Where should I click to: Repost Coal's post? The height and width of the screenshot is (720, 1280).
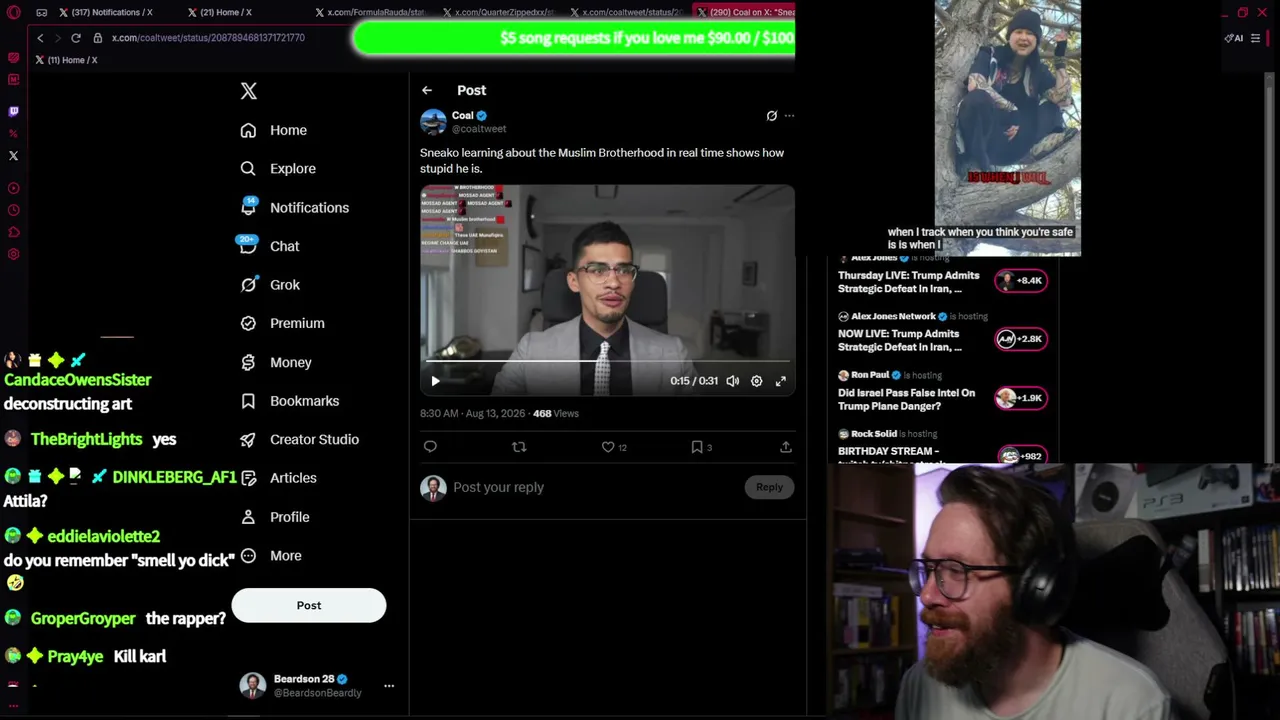click(519, 447)
